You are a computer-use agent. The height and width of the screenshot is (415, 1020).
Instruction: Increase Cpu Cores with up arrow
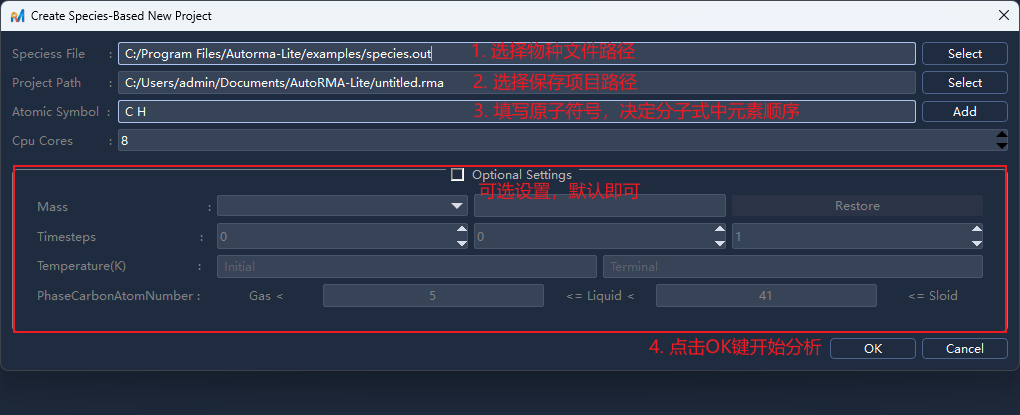[1003, 135]
